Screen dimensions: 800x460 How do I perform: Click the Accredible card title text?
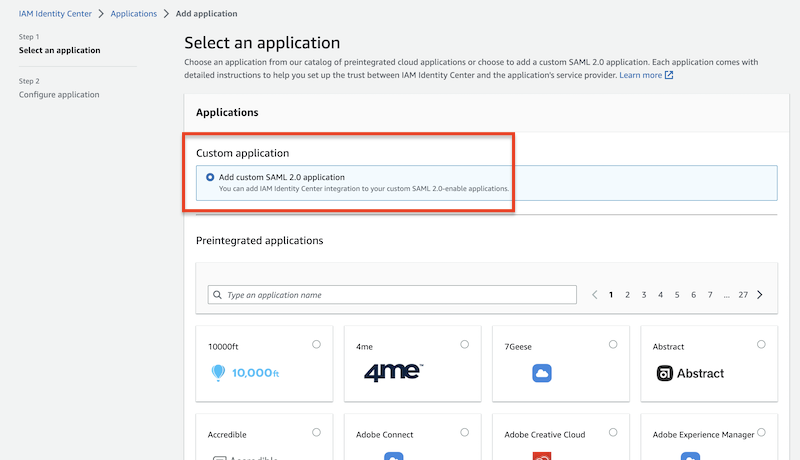(227, 435)
